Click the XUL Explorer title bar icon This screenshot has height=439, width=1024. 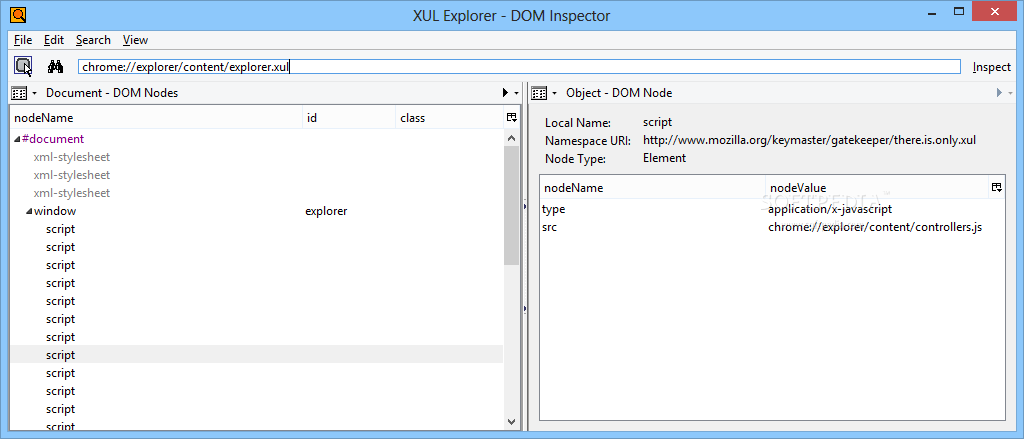18,14
